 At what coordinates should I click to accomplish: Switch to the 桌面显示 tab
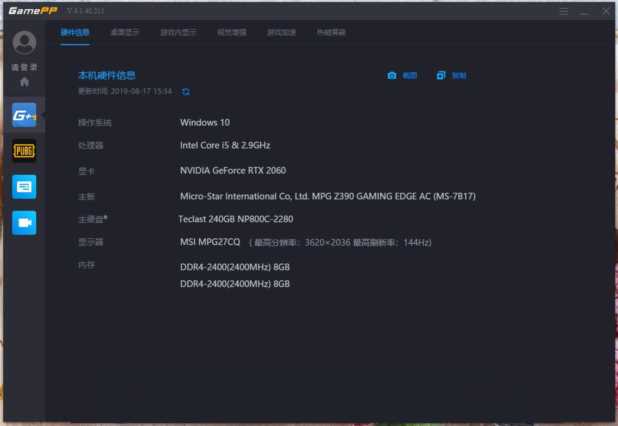pos(125,32)
